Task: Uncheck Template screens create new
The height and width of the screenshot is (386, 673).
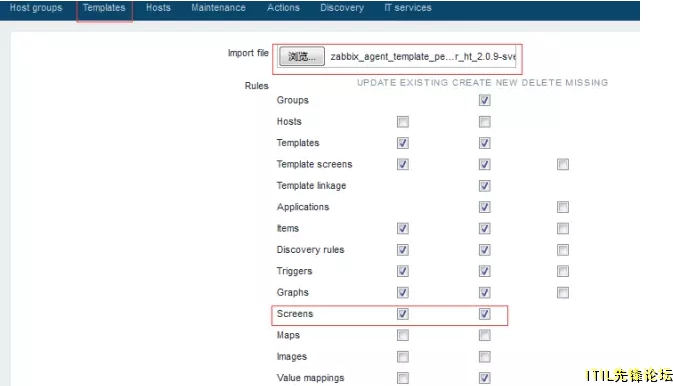Action: click(x=485, y=164)
